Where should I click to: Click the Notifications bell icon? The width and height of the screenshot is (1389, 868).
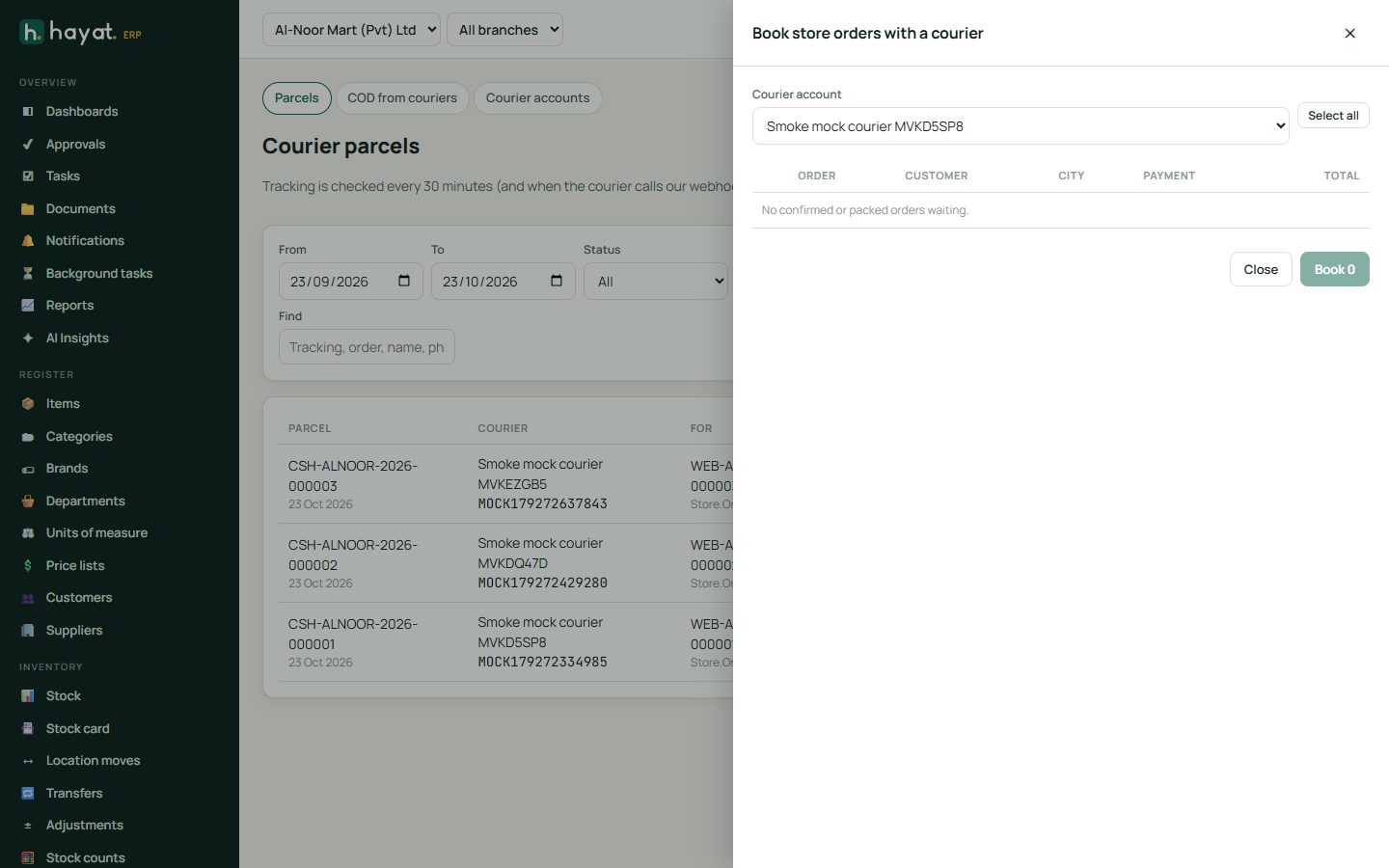[28, 241]
